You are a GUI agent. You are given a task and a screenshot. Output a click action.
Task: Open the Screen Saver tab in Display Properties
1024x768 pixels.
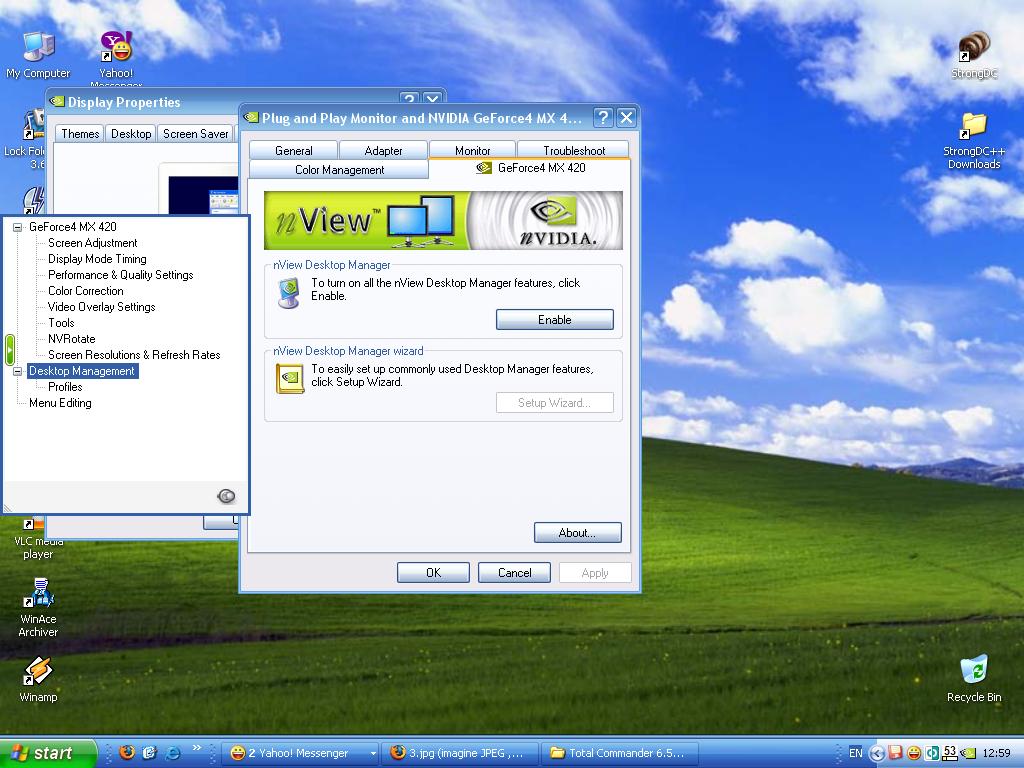[x=195, y=134]
